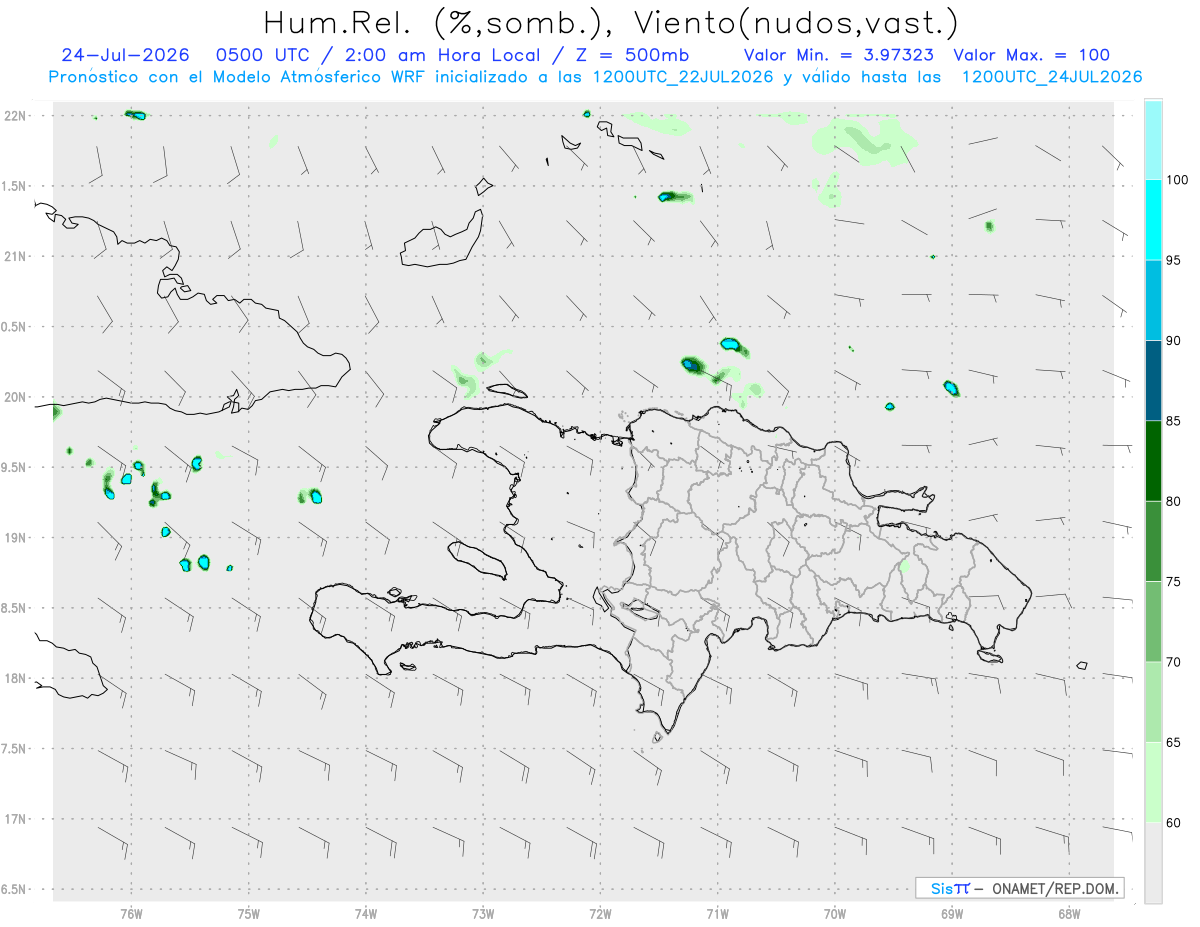Click 'Valor Max. = 100' readout
Viewport: 1200px width, 927px height.
(x=1032, y=56)
